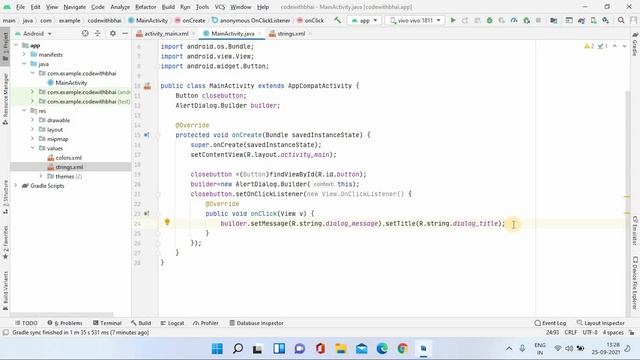
Task: Open the Refactor menu
Action: (x=146, y=7)
